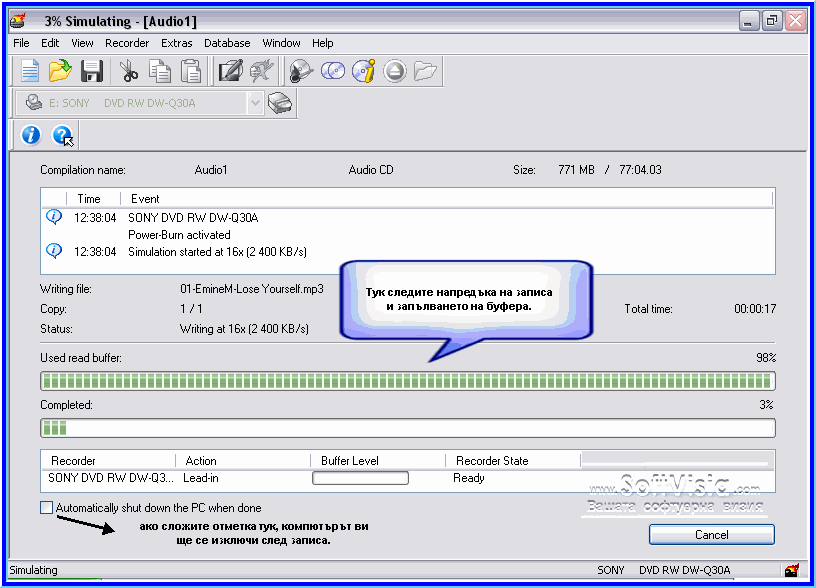Select the 'Simulation started at 16x' event text

point(217,252)
